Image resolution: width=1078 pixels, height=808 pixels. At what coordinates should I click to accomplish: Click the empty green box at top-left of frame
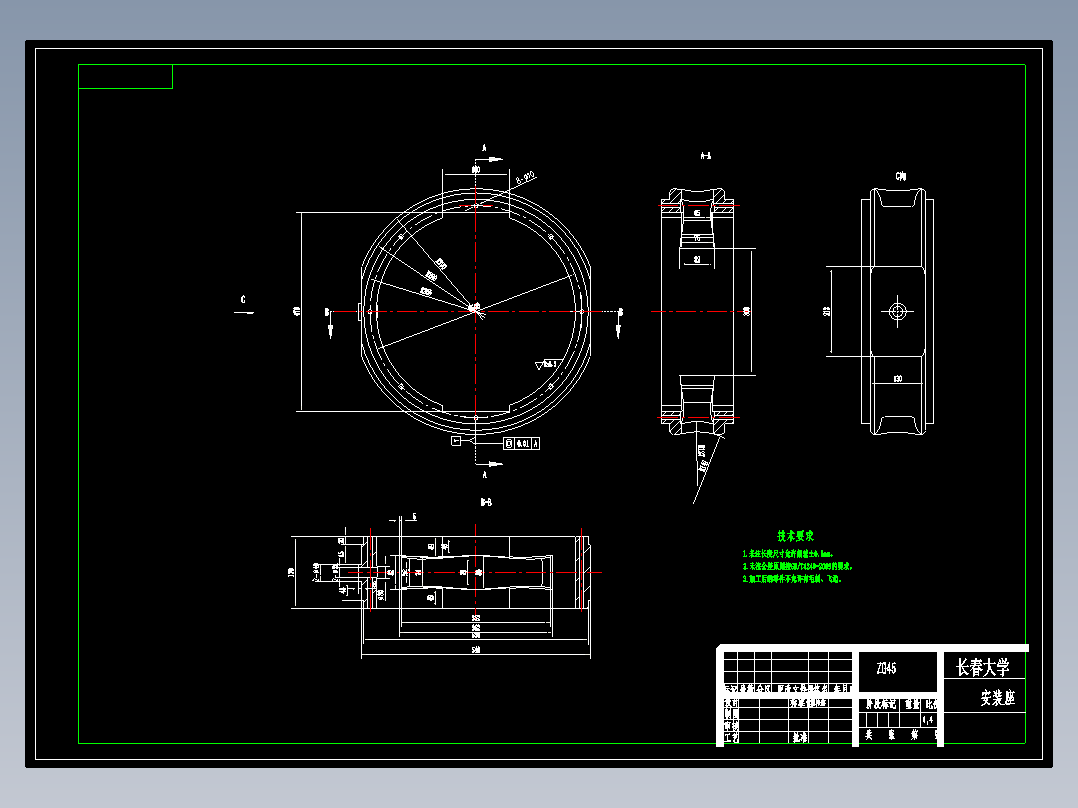tap(125, 76)
